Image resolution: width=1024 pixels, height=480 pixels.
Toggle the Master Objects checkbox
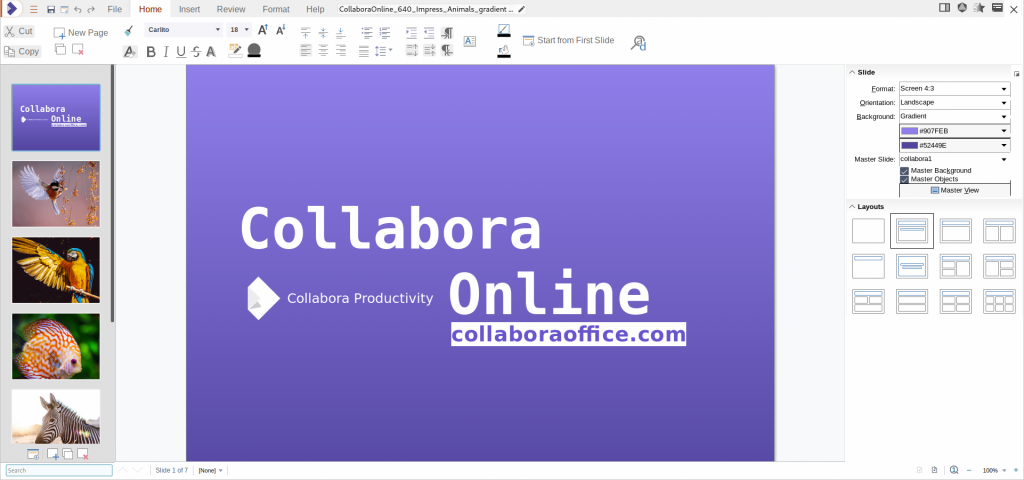(904, 179)
